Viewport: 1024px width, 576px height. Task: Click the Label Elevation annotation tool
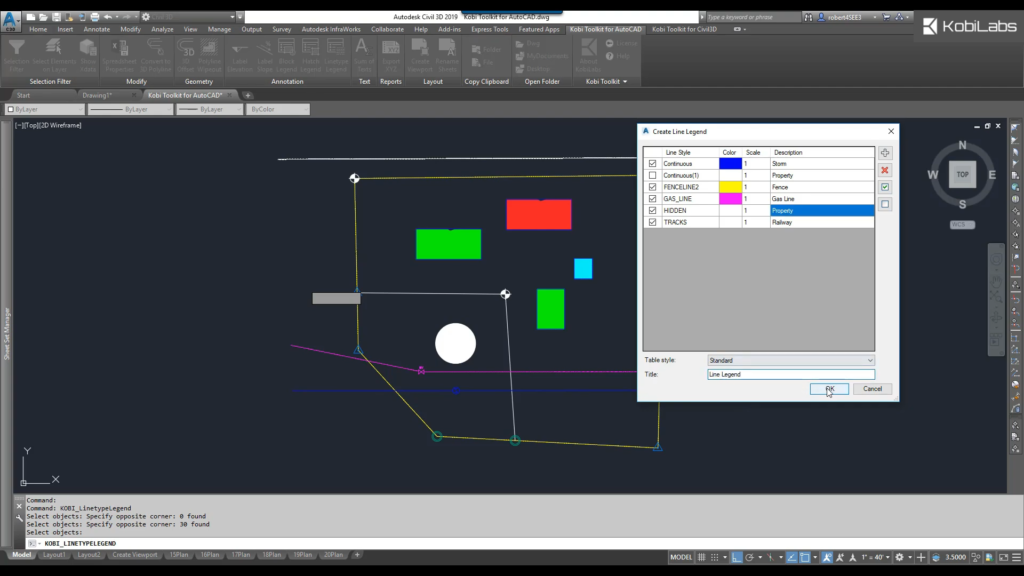pyautogui.click(x=240, y=56)
